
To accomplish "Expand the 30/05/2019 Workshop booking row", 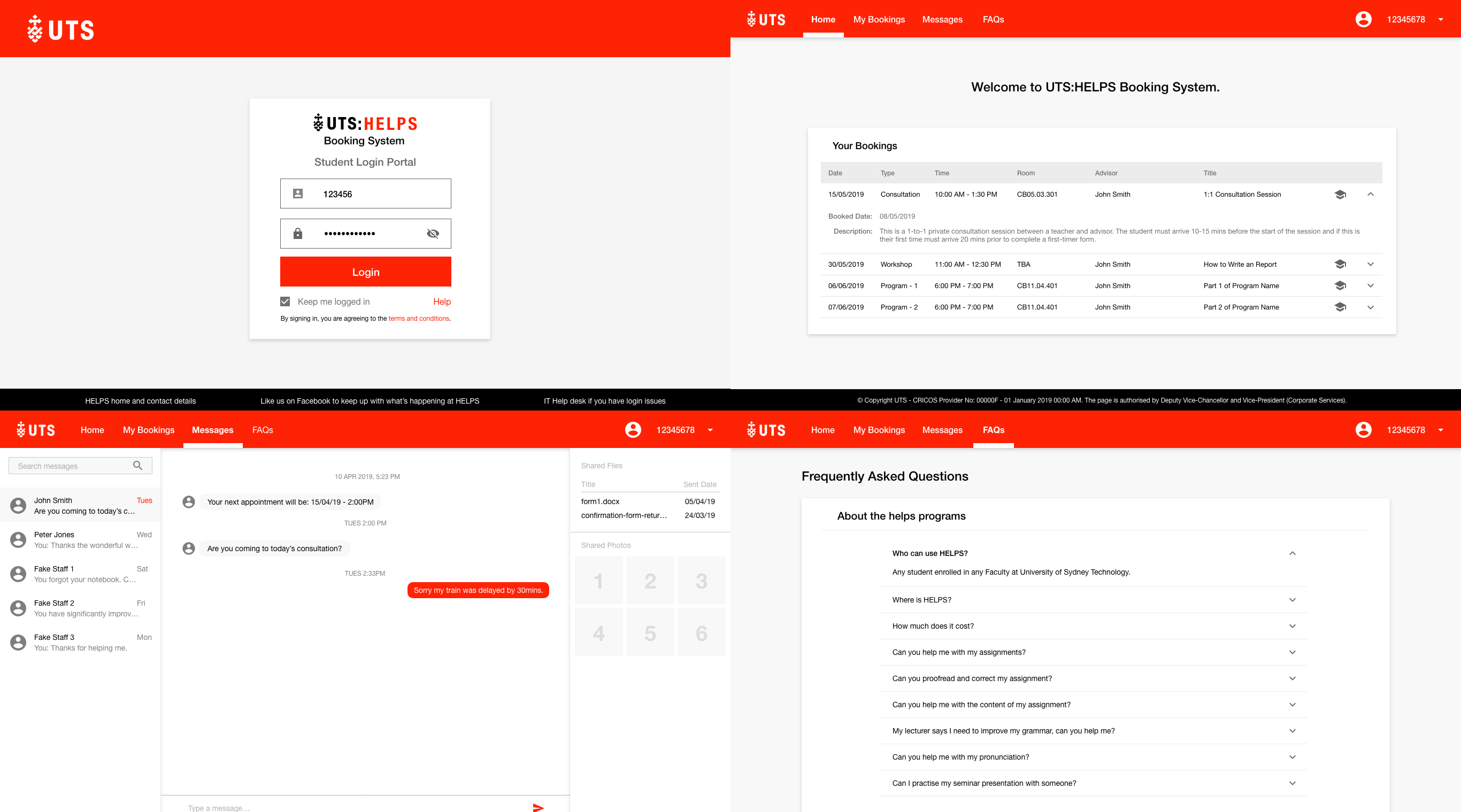I will (1370, 264).
